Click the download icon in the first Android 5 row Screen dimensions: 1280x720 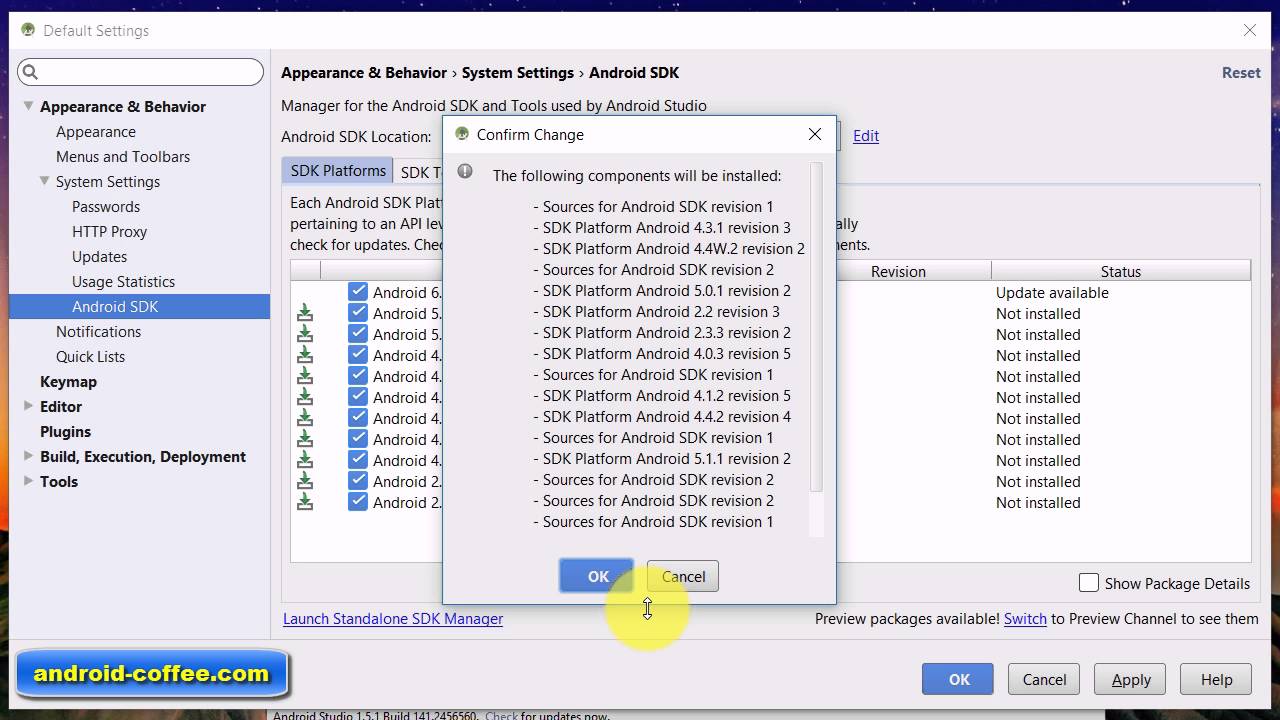click(x=305, y=313)
